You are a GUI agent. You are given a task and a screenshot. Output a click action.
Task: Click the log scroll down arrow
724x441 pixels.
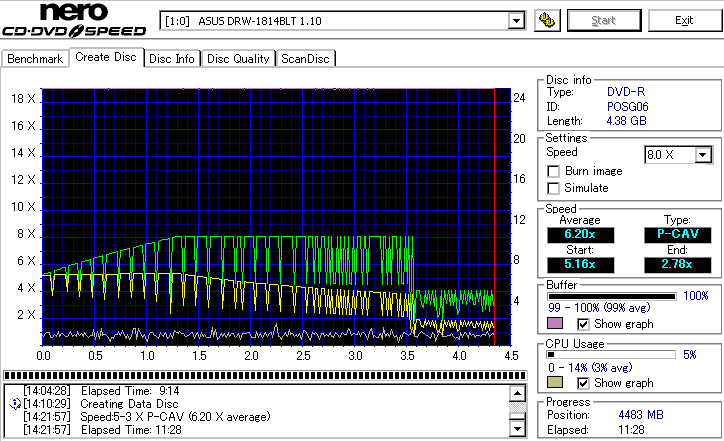click(518, 429)
